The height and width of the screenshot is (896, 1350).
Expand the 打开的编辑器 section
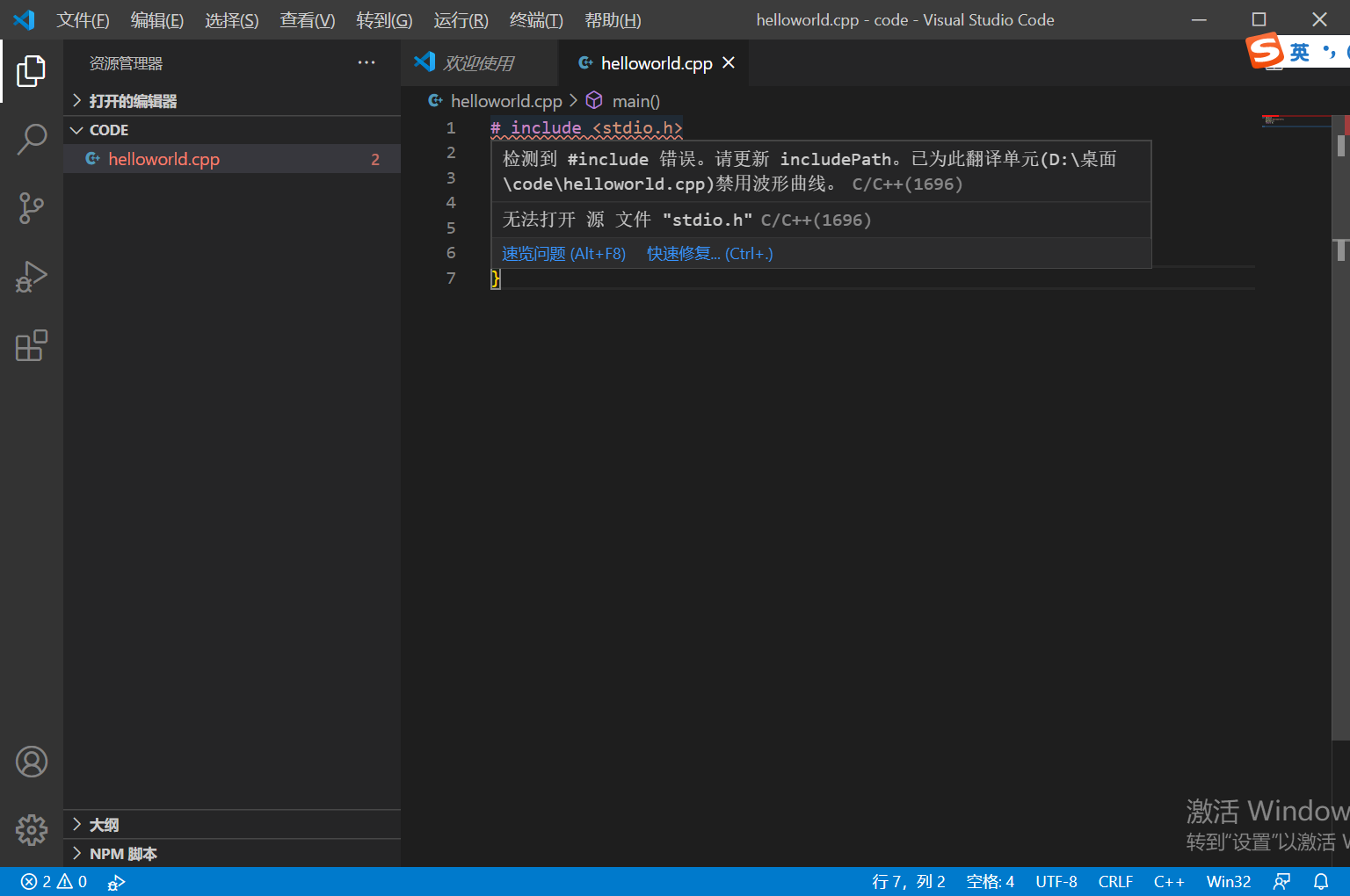(232, 101)
